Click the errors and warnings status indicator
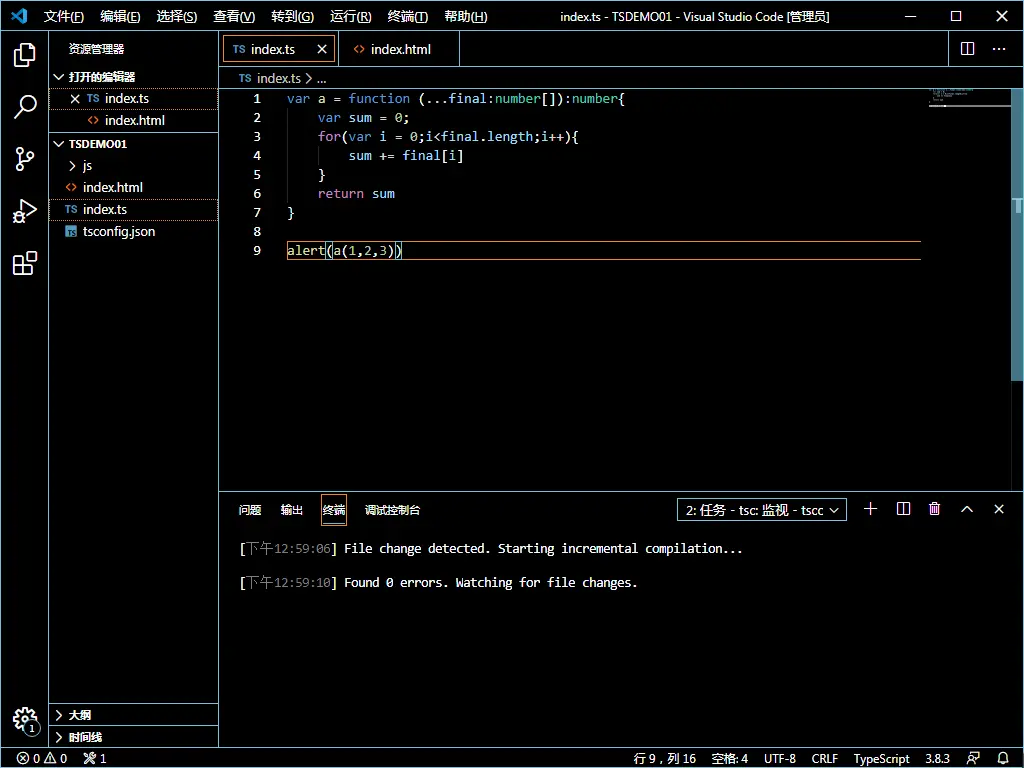The height and width of the screenshot is (768, 1024). [42, 758]
